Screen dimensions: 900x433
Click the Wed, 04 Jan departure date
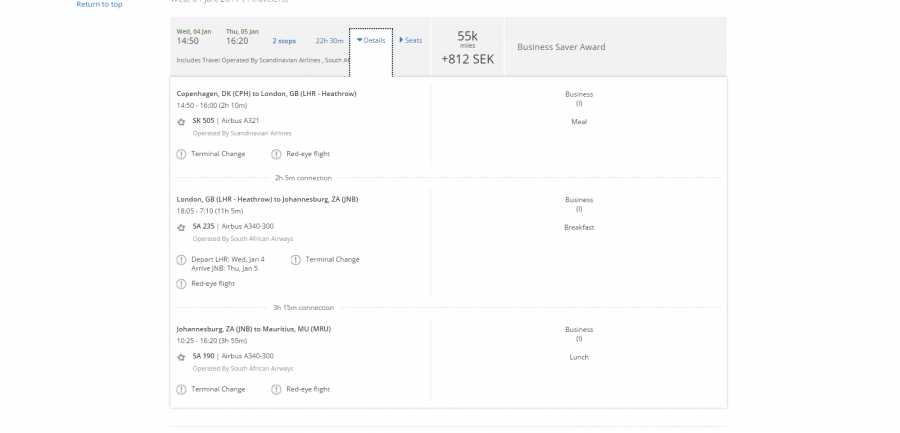pyautogui.click(x=194, y=31)
